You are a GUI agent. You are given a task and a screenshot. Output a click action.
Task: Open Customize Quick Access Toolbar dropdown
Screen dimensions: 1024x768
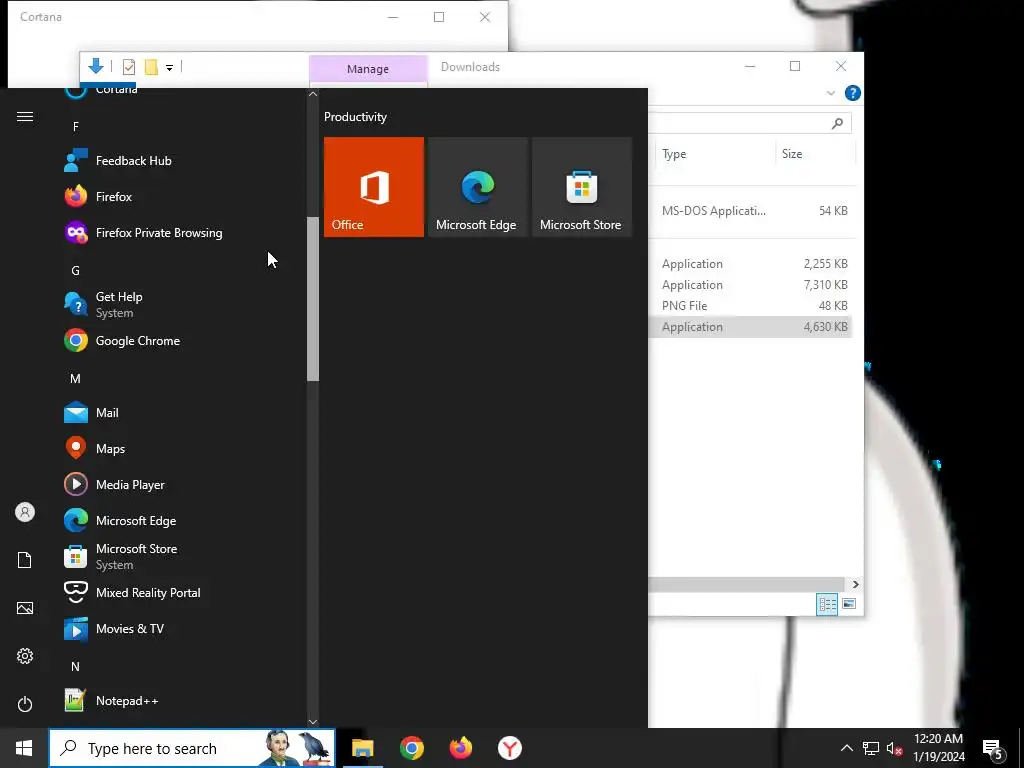coord(169,67)
